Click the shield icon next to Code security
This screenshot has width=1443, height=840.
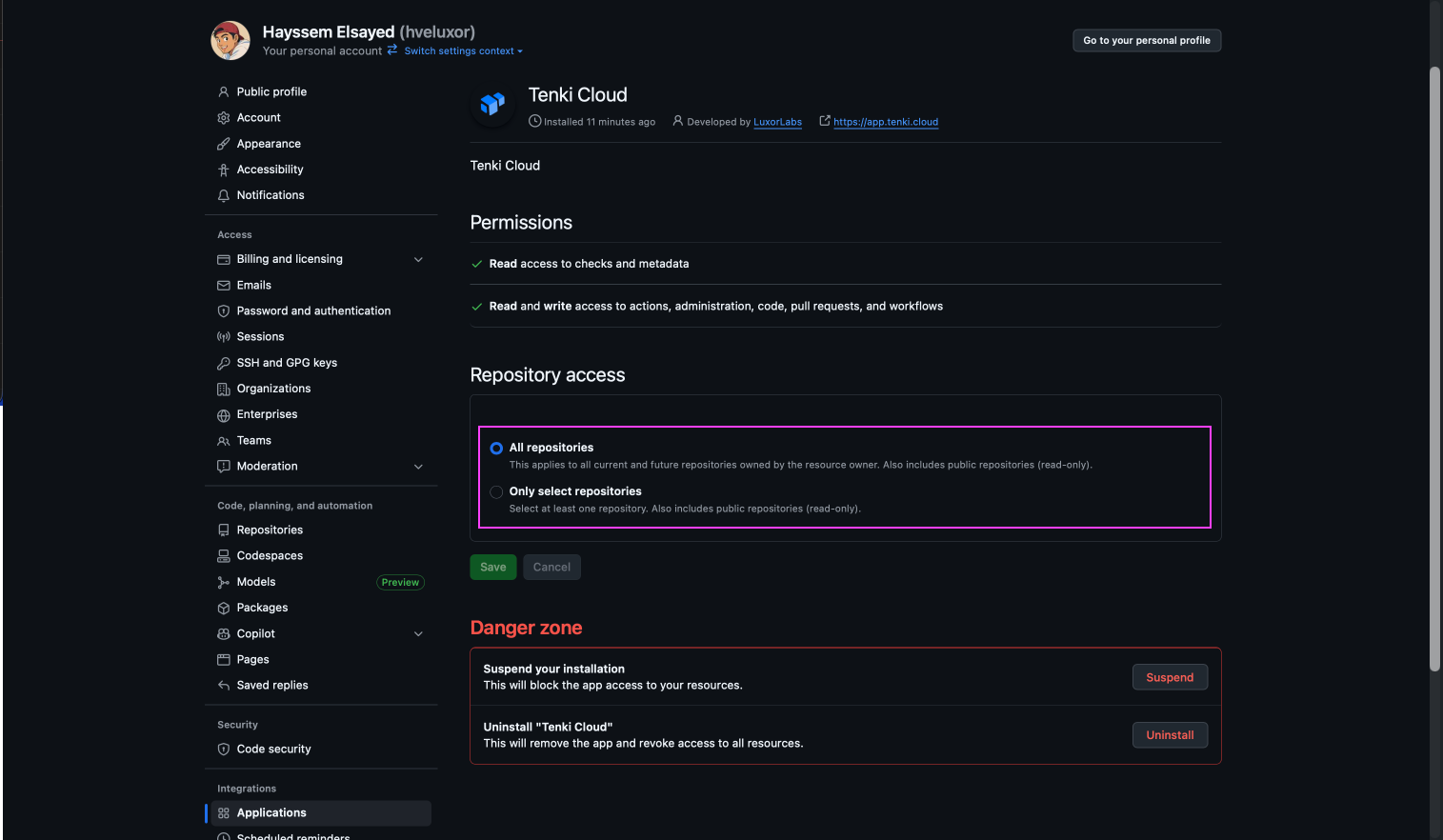click(224, 750)
